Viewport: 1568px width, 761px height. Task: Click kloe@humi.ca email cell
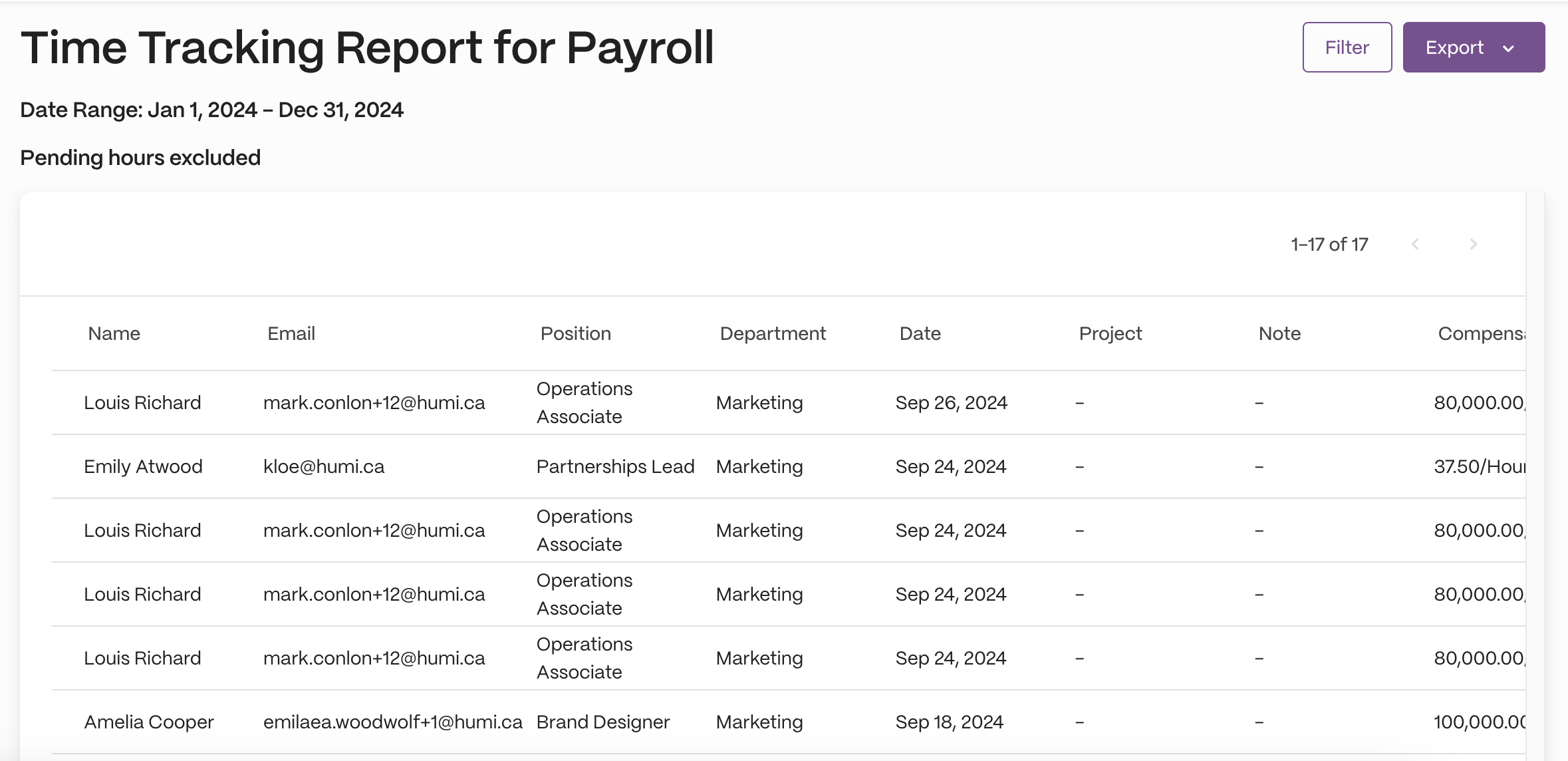coord(324,466)
